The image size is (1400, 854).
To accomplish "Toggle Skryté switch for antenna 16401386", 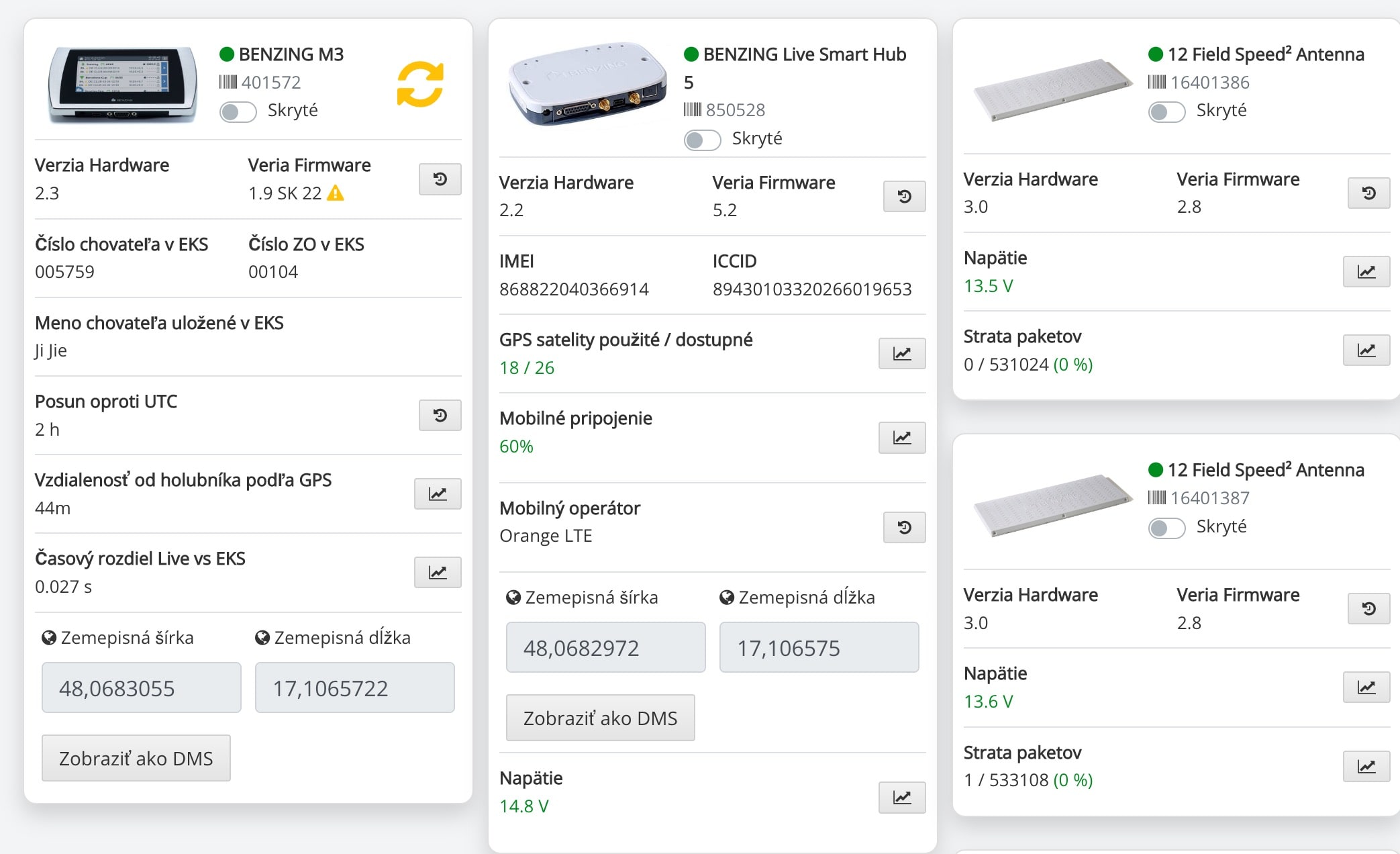I will click(x=1167, y=112).
